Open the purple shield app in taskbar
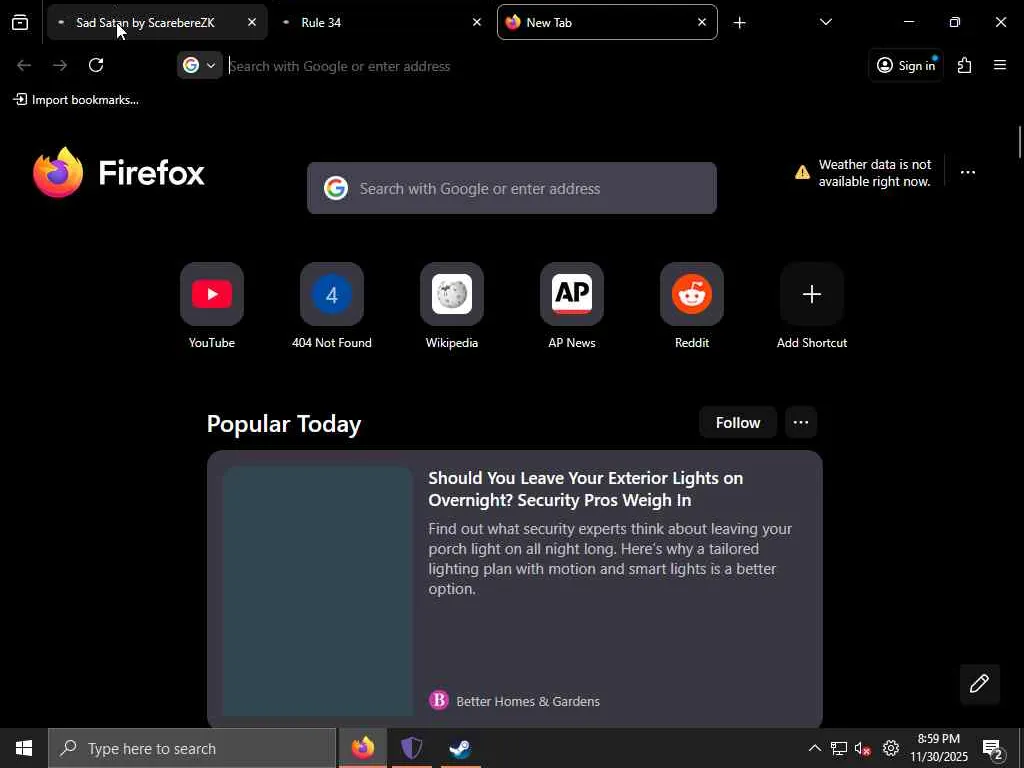This screenshot has width=1024, height=768. 411,748
